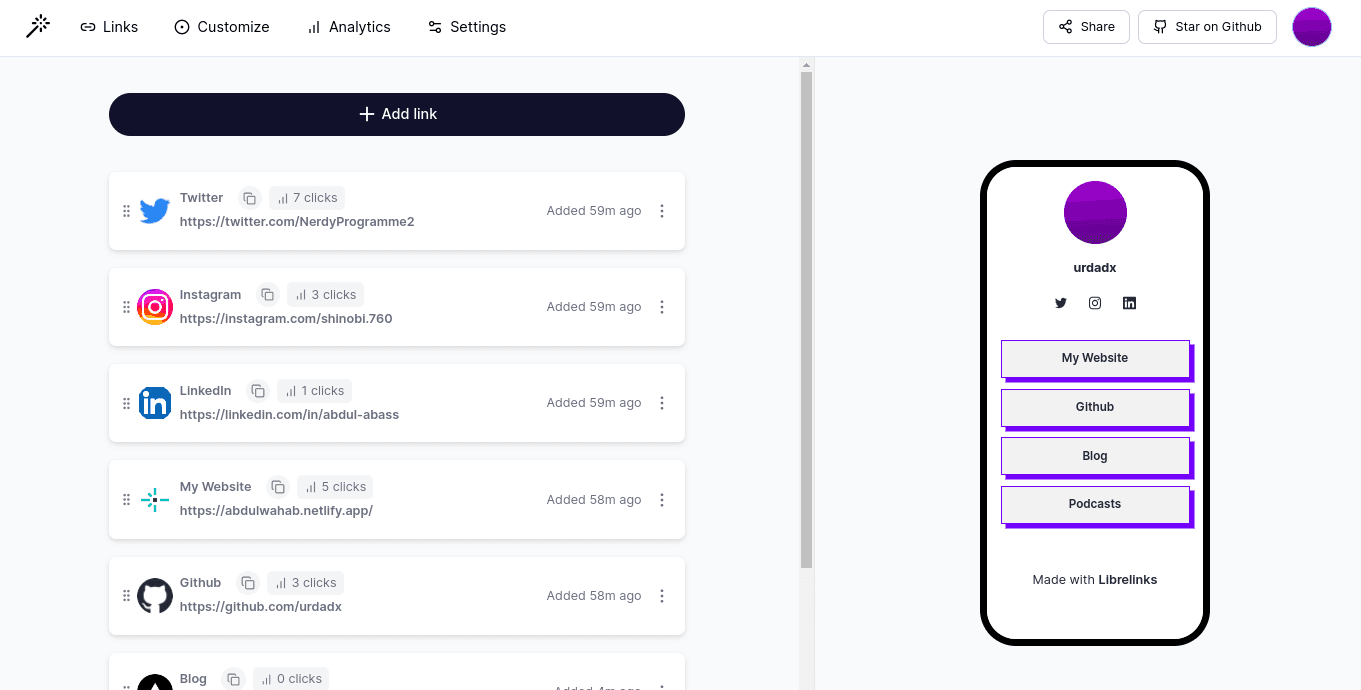Click the Github link's copy icon
The height and width of the screenshot is (690, 1361).
click(x=247, y=582)
